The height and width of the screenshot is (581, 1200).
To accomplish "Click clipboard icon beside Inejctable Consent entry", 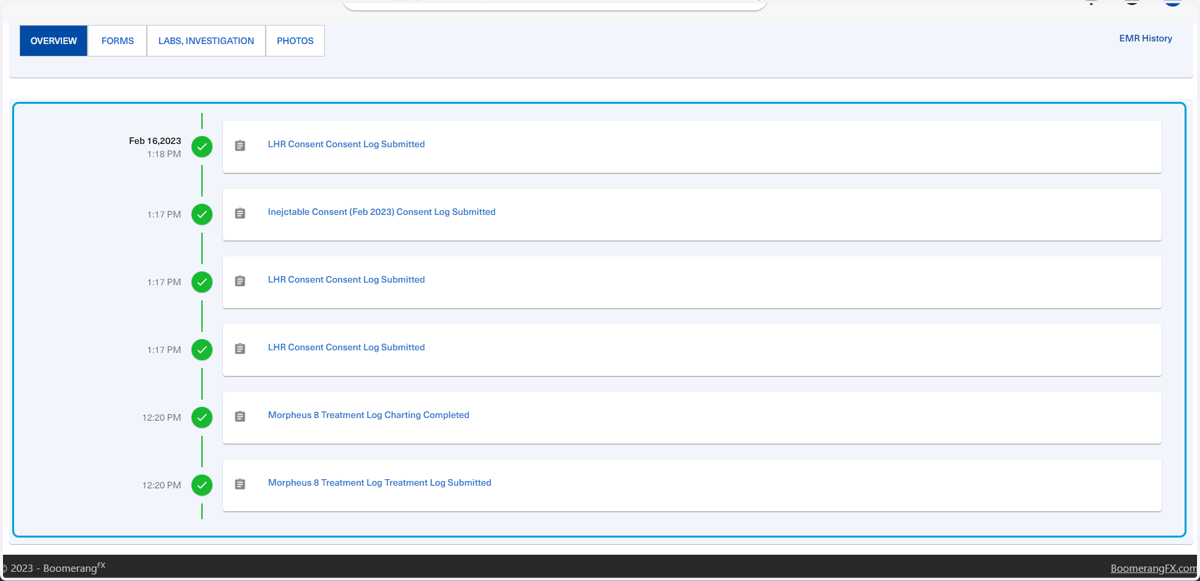I will click(x=240, y=214).
